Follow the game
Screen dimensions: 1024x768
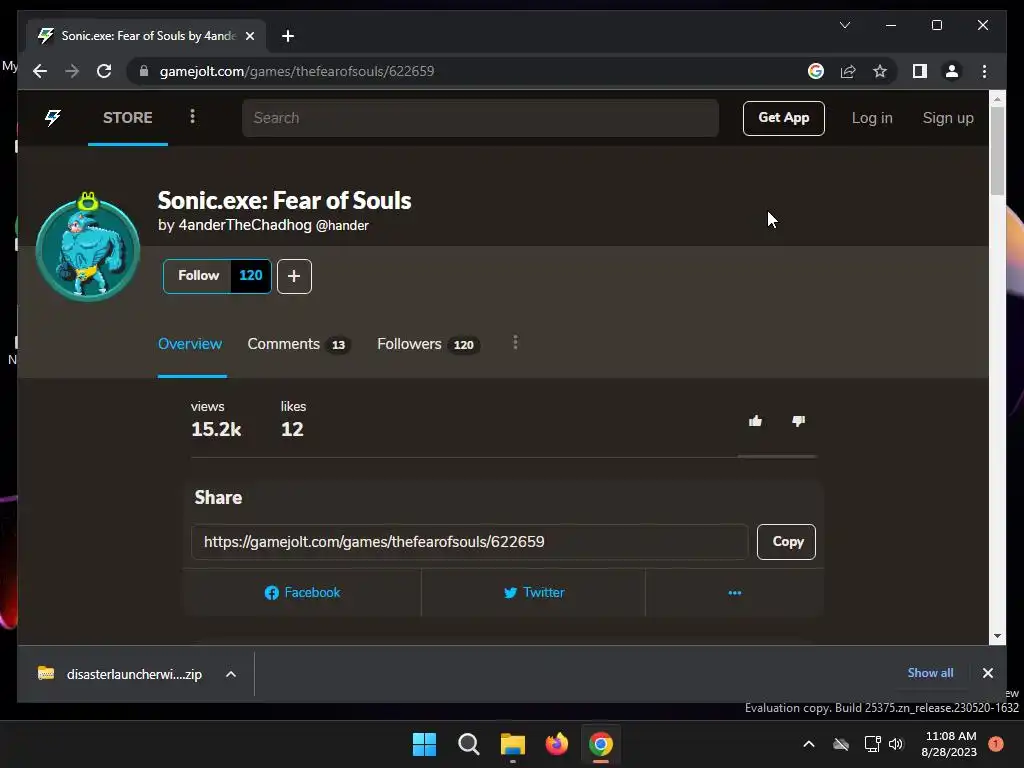[x=198, y=276]
